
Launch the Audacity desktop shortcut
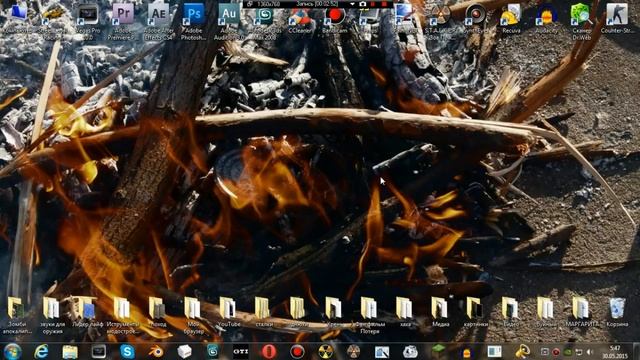coord(546,18)
